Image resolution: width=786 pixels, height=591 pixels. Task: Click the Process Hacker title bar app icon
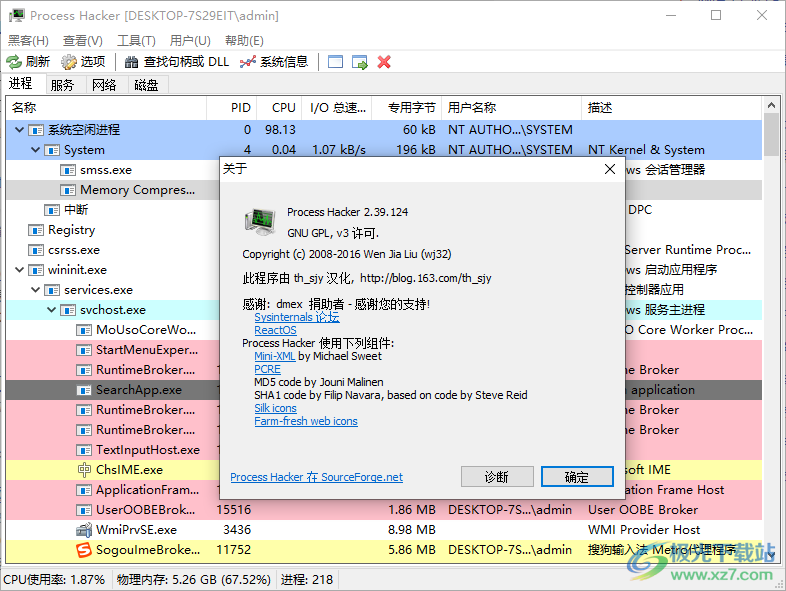pyautogui.click(x=17, y=16)
